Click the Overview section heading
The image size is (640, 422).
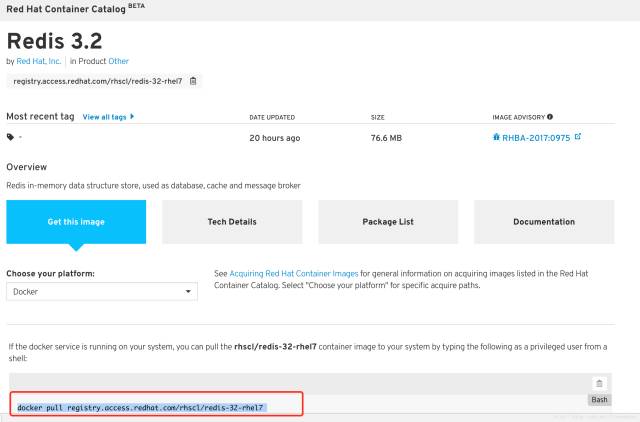coord(27,167)
